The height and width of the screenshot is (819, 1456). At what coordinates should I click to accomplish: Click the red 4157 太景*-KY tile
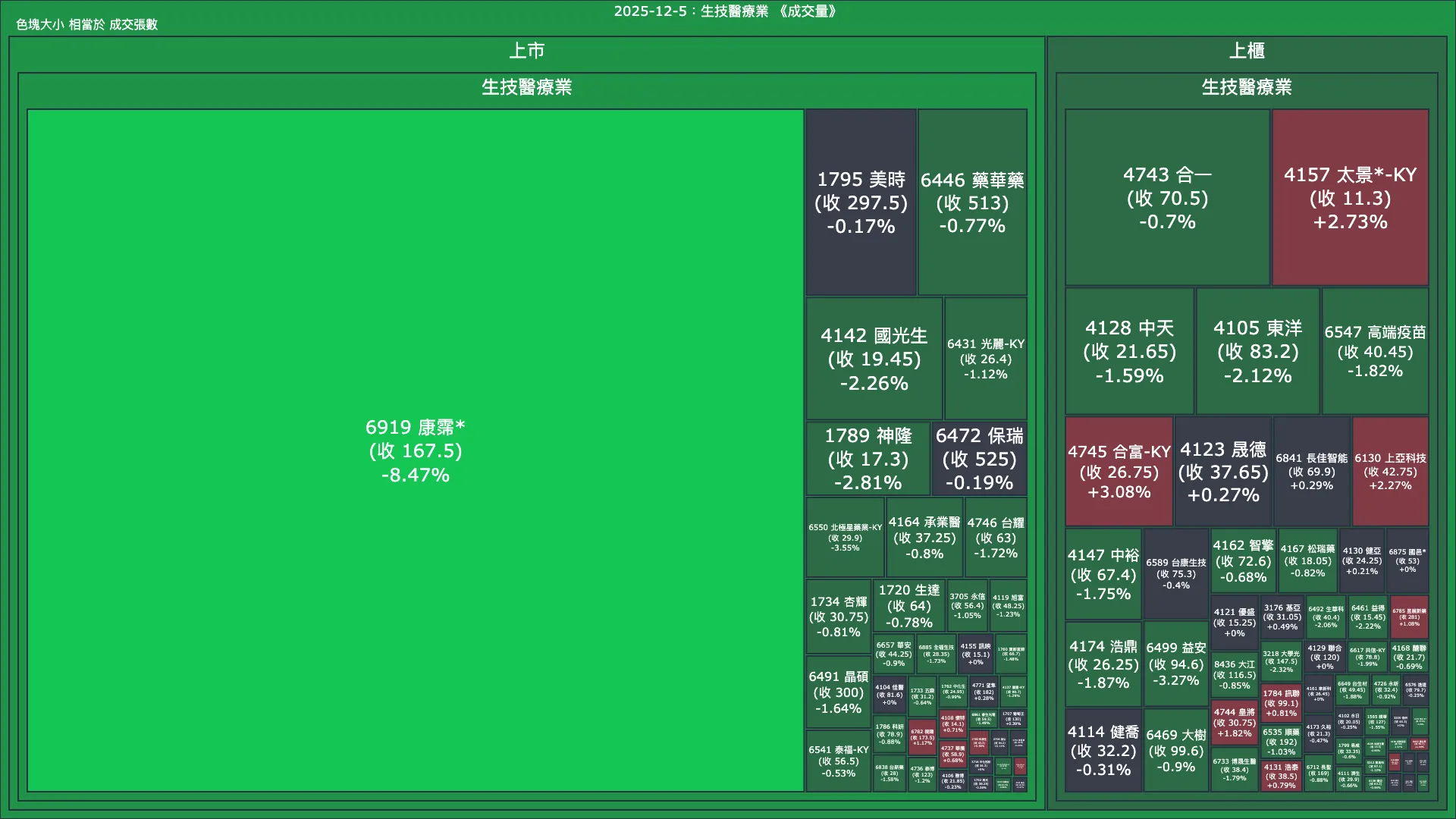1350,198
